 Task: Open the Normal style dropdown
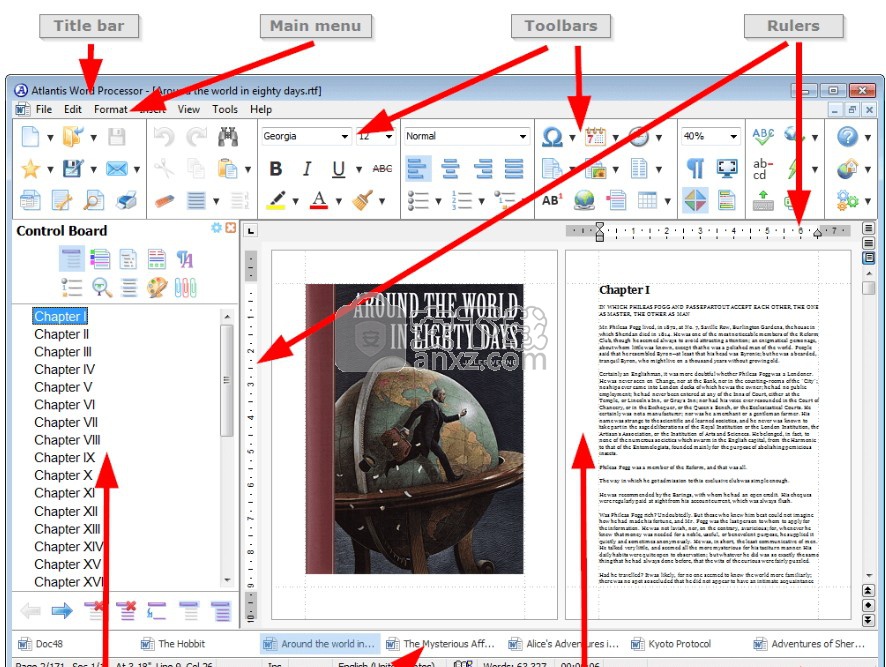pyautogui.click(x=523, y=136)
